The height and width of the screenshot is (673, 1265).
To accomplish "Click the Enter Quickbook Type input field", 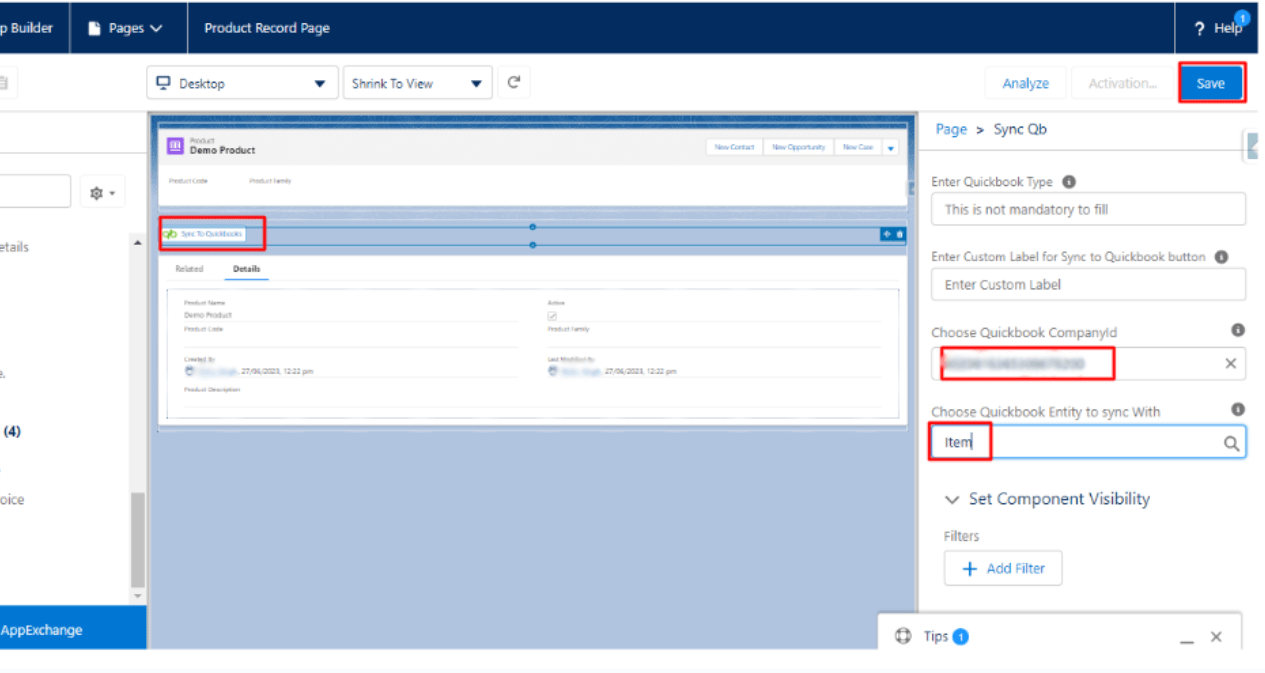I will [x=1088, y=209].
